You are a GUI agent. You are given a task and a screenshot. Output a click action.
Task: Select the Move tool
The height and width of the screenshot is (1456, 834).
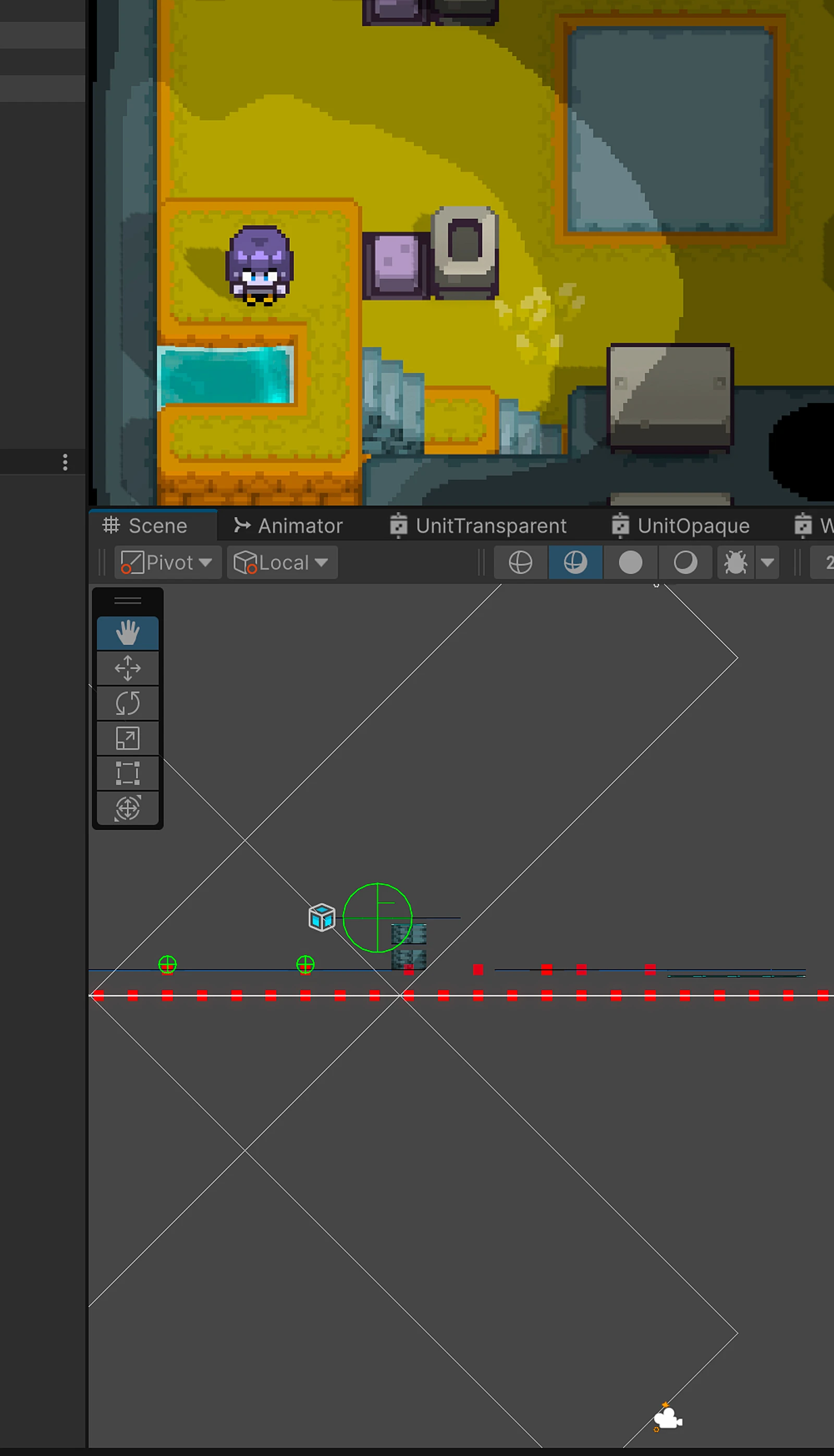coord(127,668)
